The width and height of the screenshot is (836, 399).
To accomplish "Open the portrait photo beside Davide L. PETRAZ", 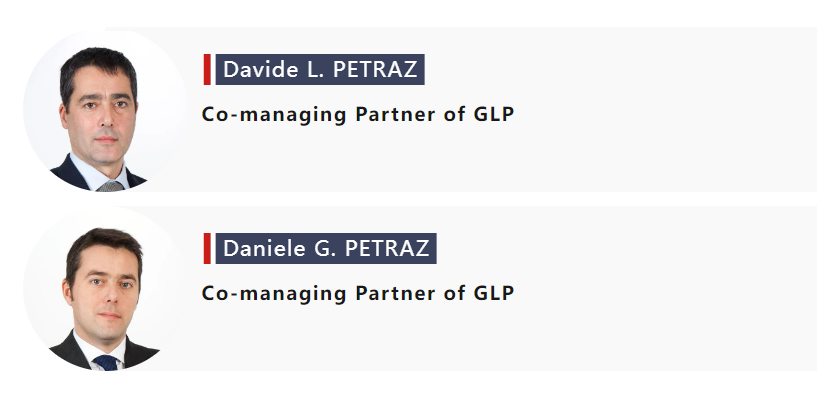I will click(x=105, y=110).
